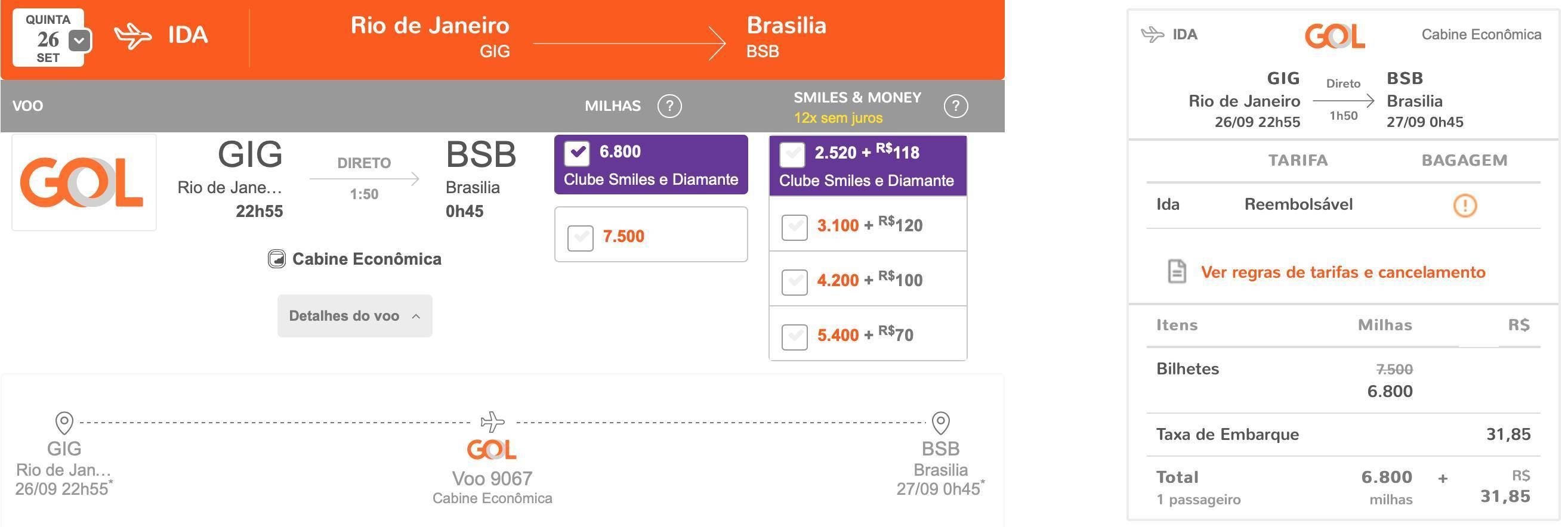
Task: Select the BAGAGEM column tab
Action: pyautogui.click(x=1464, y=160)
